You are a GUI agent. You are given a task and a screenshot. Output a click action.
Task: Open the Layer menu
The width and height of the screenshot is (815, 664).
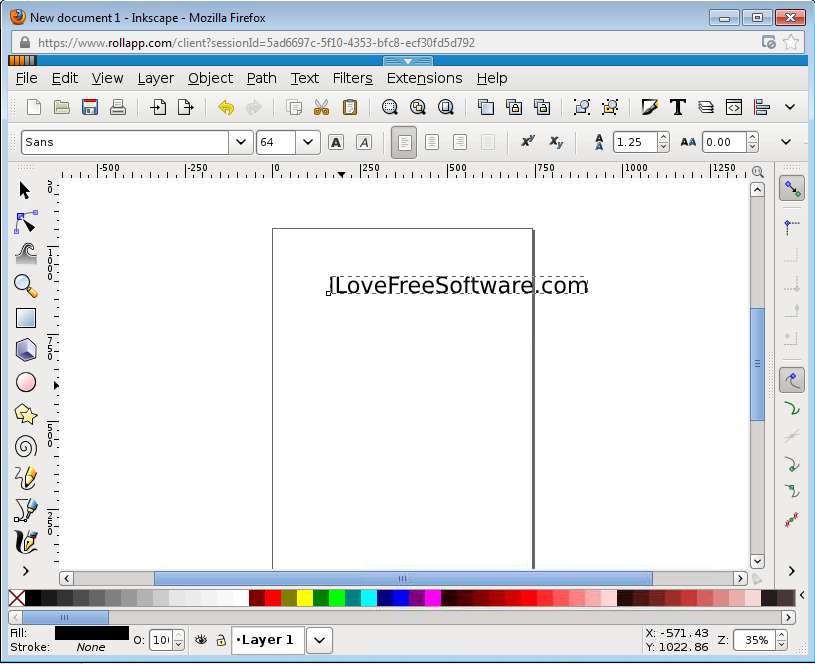point(155,78)
